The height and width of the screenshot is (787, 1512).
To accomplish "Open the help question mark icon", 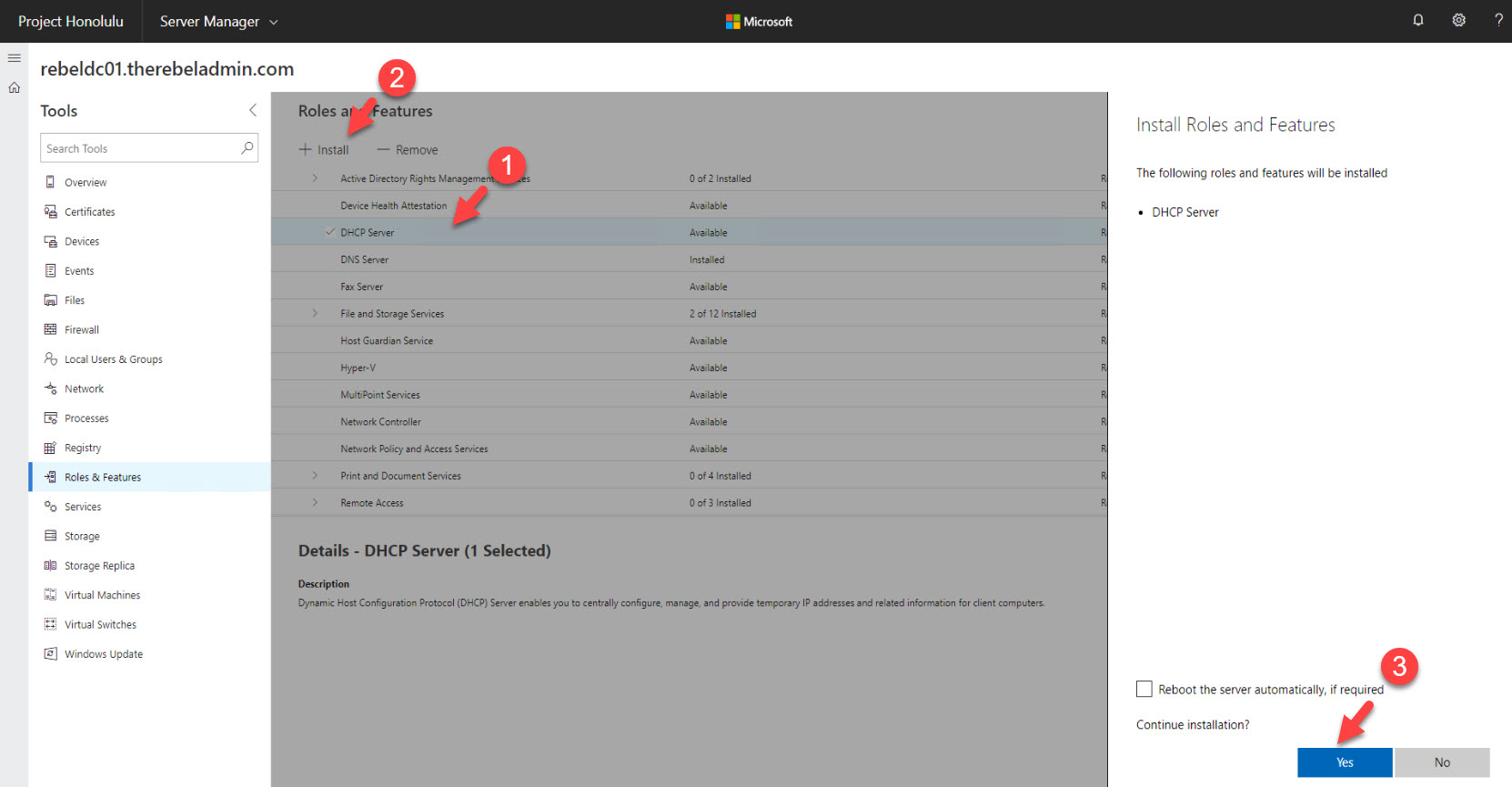I will tap(1498, 20).
